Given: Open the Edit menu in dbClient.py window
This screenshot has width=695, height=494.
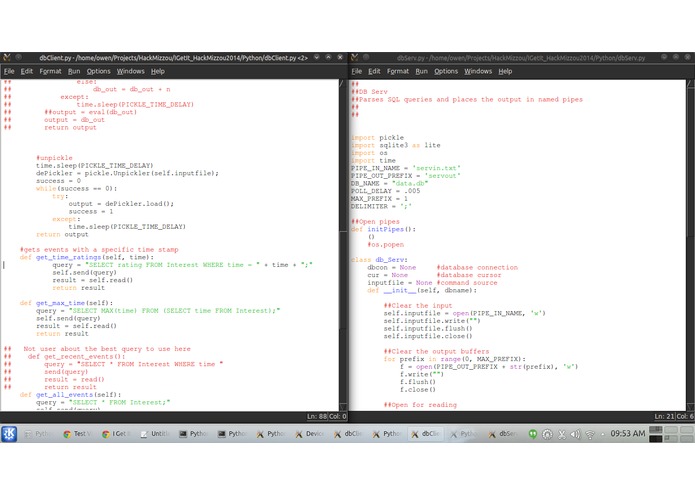Looking at the screenshot, I should (x=27, y=71).
